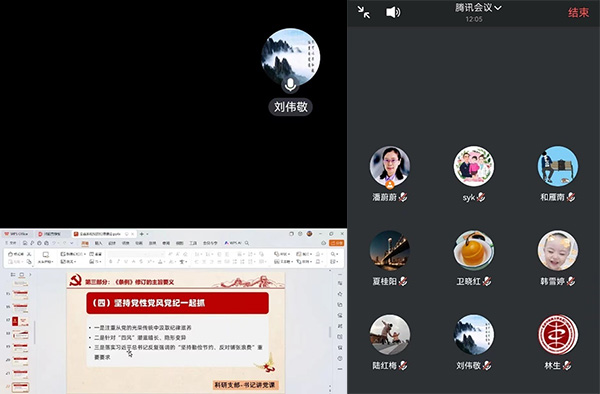600x394 pixels.
Task: Toggle muted mic icon beside 和雁南
Action: 571,197
